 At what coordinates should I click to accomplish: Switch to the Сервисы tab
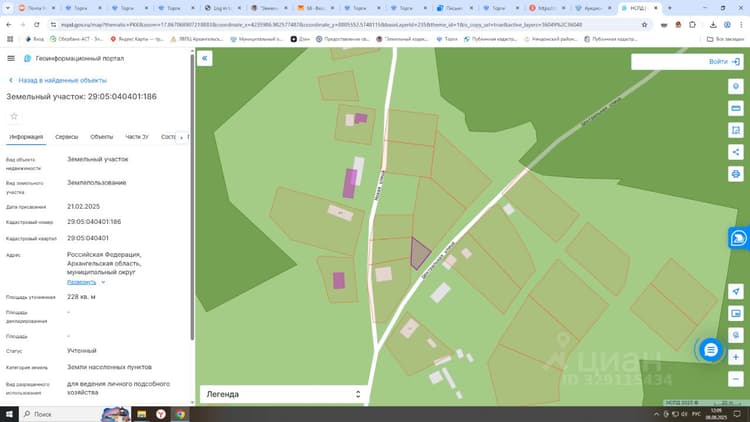(x=66, y=137)
